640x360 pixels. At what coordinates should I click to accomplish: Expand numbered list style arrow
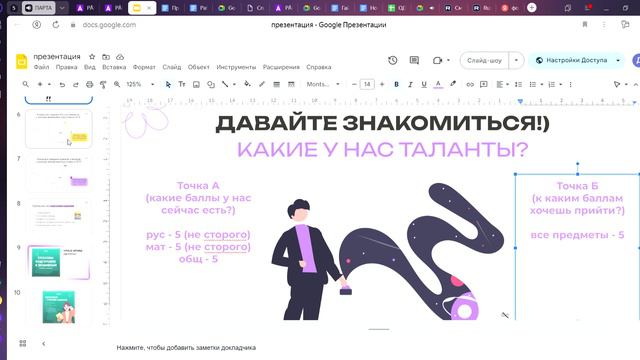(x=561, y=84)
